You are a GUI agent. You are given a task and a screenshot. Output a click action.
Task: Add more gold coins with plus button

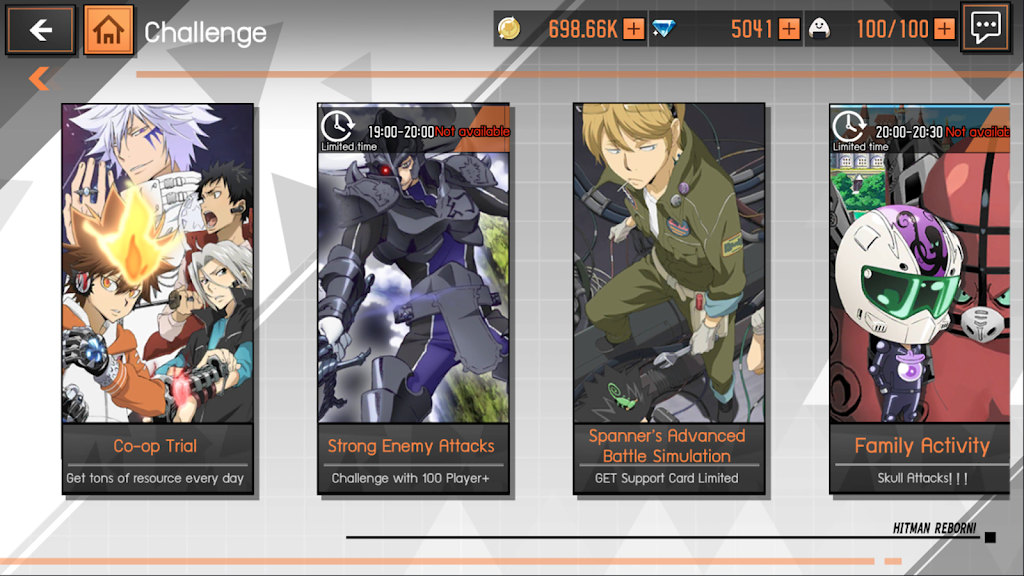[x=633, y=29]
